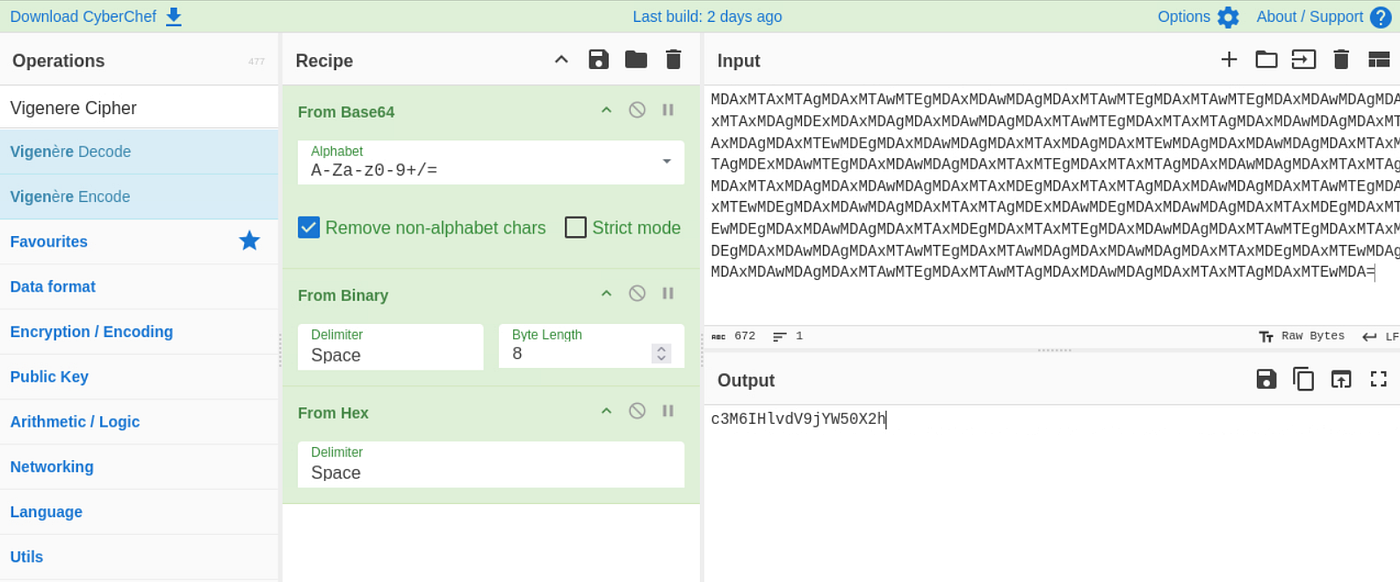1400x582 pixels.
Task: Click the Byte Length input field
Action: click(591, 346)
